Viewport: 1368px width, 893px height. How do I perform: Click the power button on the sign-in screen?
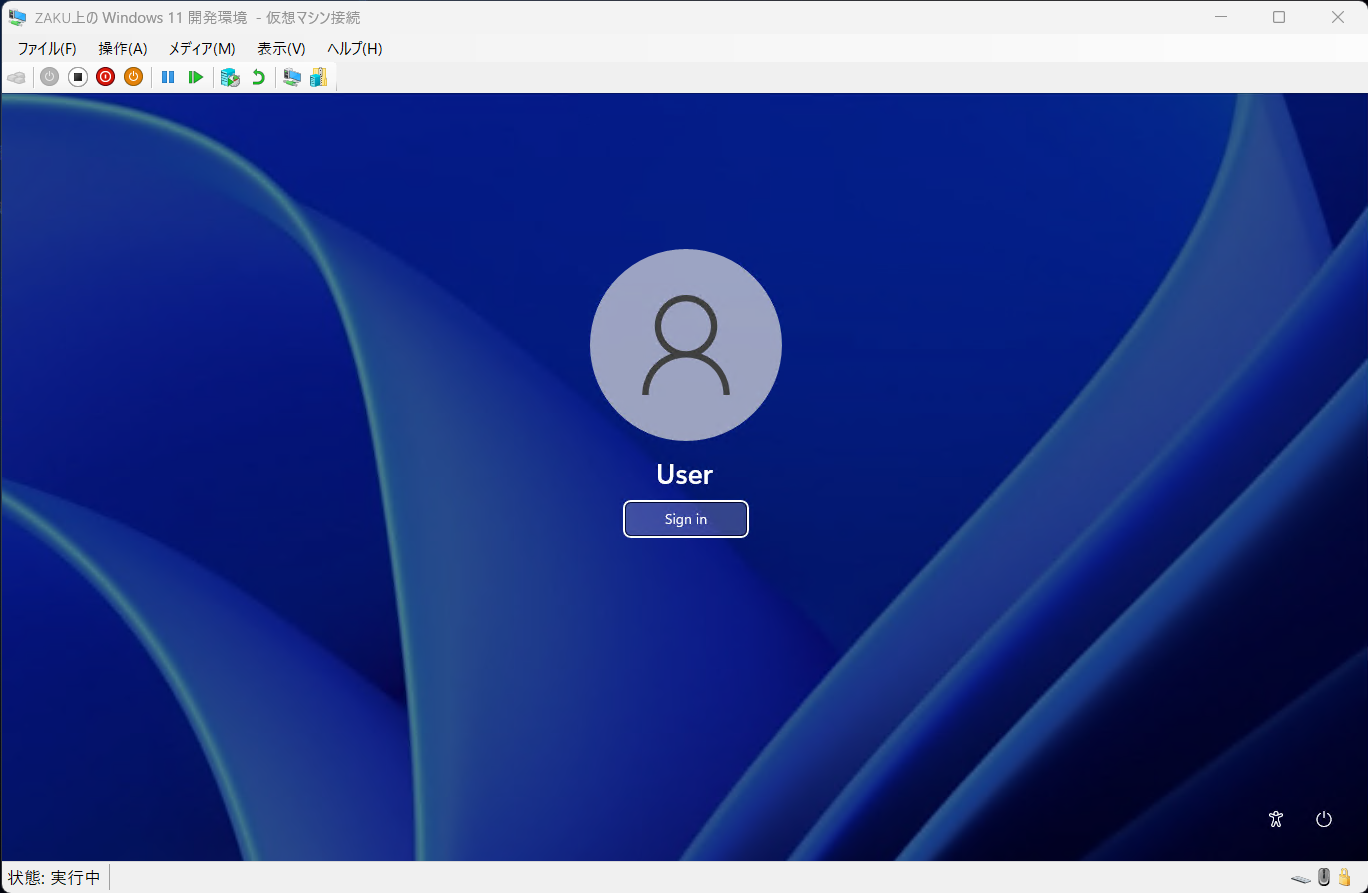click(x=1323, y=819)
